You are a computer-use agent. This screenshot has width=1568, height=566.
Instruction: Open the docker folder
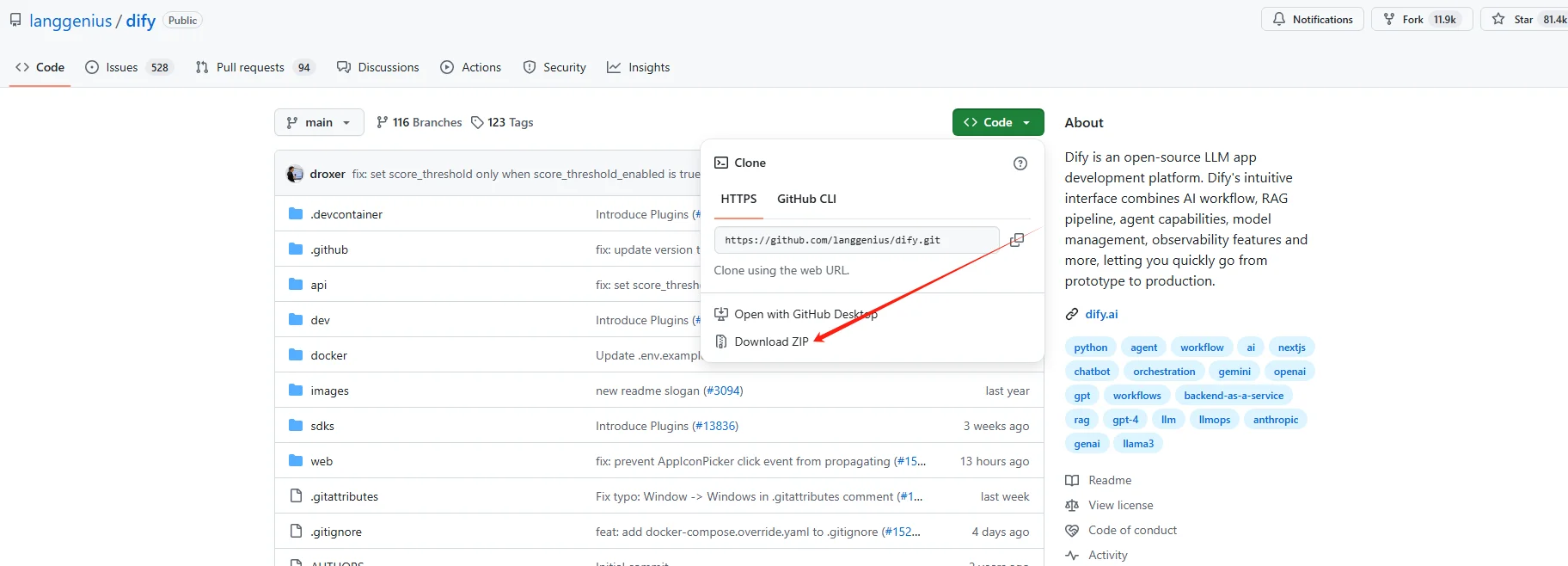click(x=328, y=355)
